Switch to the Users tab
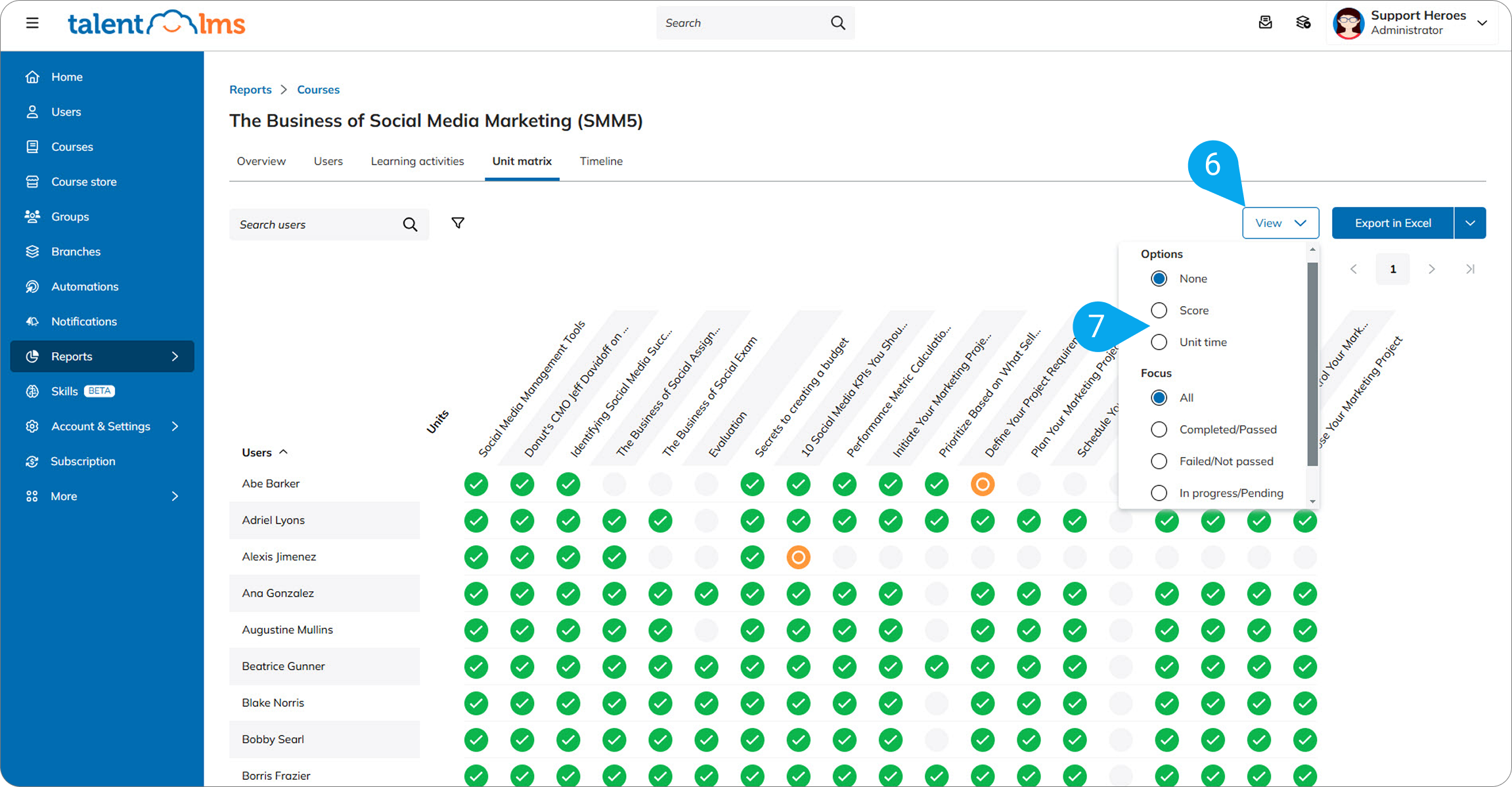This screenshot has height=787, width=1512. (328, 161)
